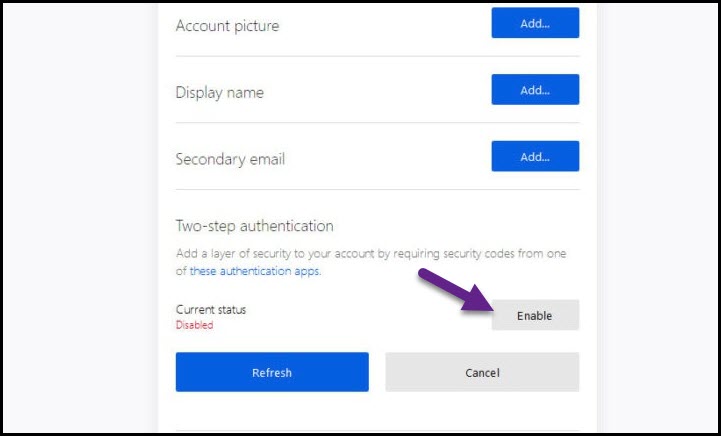Cancel the account settings changes
The width and height of the screenshot is (721, 436).
[x=482, y=372]
